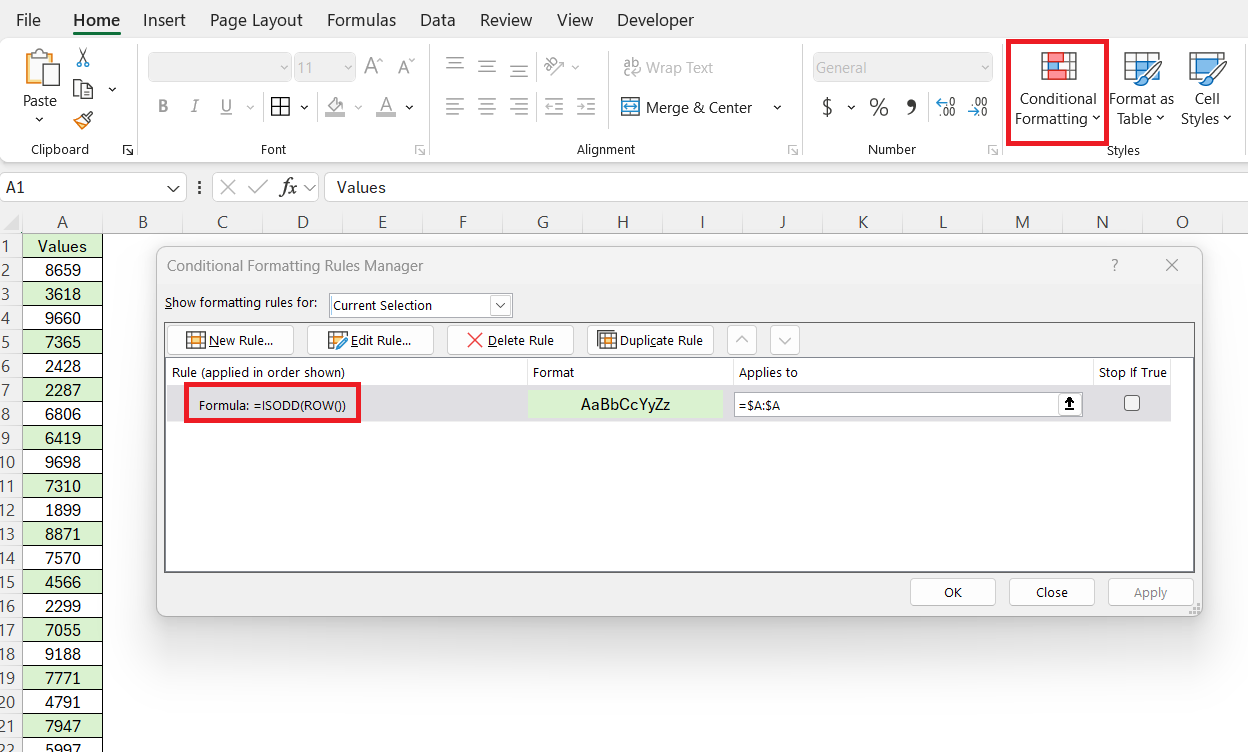Select cell containing 8659
Image resolution: width=1248 pixels, height=752 pixels.
click(x=63, y=270)
